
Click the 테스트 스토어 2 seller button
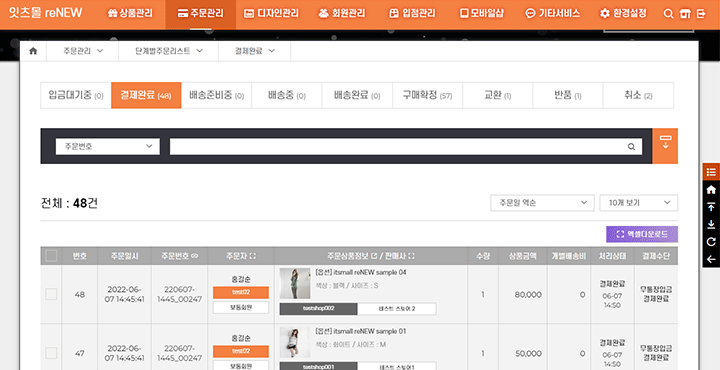click(x=397, y=308)
